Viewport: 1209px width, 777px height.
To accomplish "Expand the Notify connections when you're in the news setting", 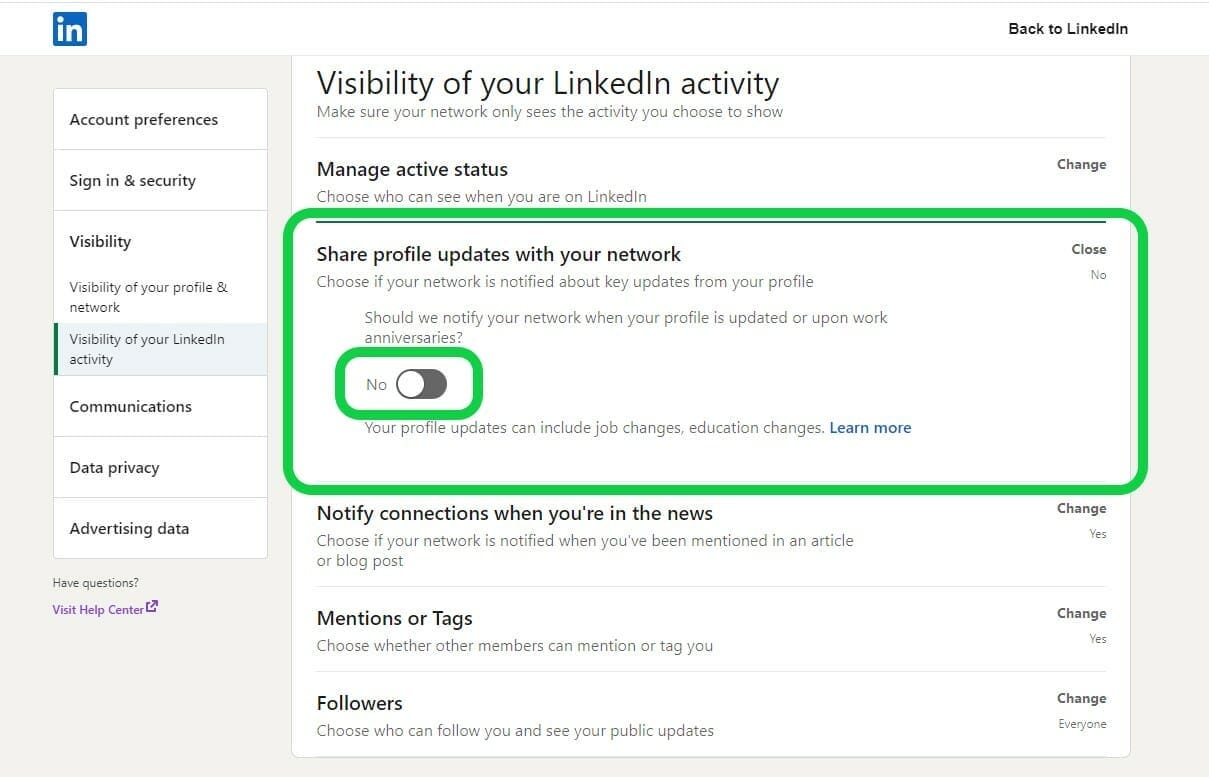I will click(1081, 508).
